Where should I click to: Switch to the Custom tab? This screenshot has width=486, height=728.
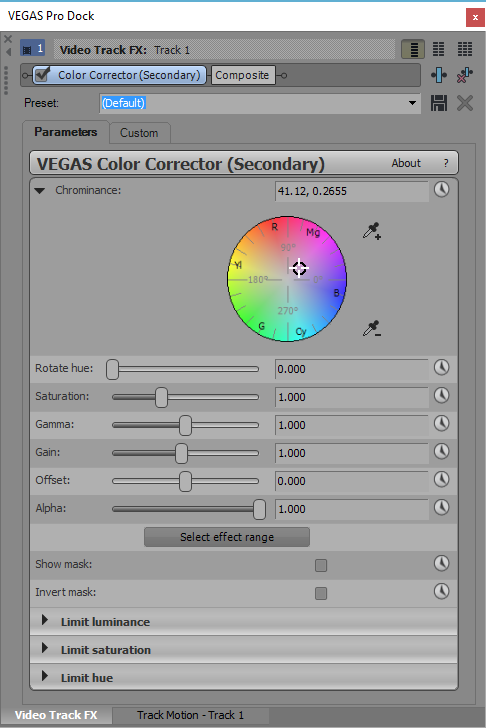[x=139, y=133]
